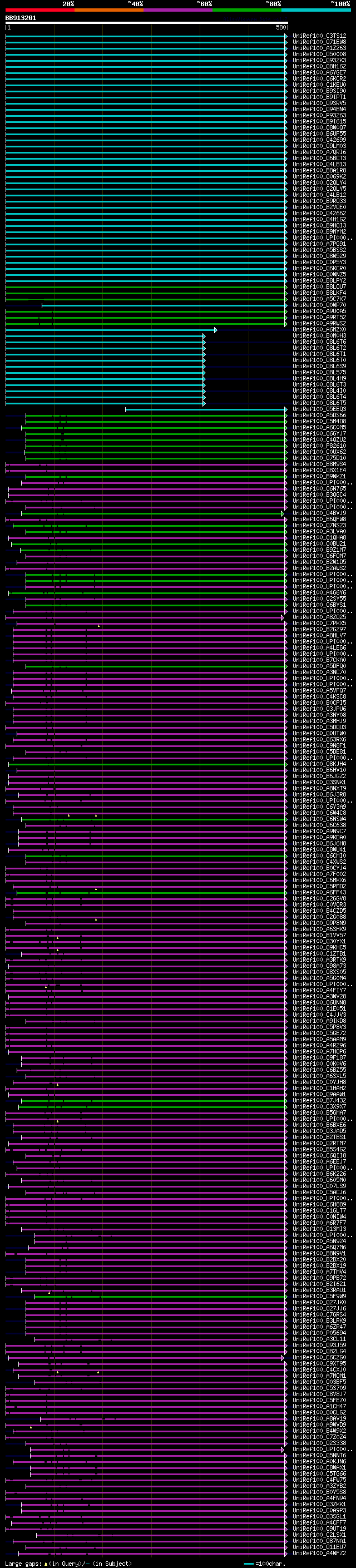The width and height of the screenshot is (356, 1568).
Task: Select the UniRef100_B9IPT1 label
Action: pyautogui.click(x=319, y=97)
